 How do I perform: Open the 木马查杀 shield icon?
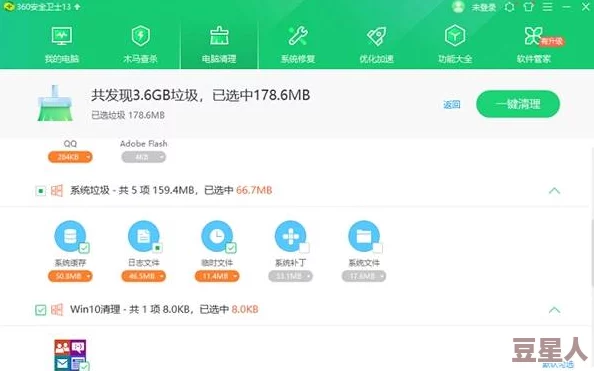click(x=141, y=36)
